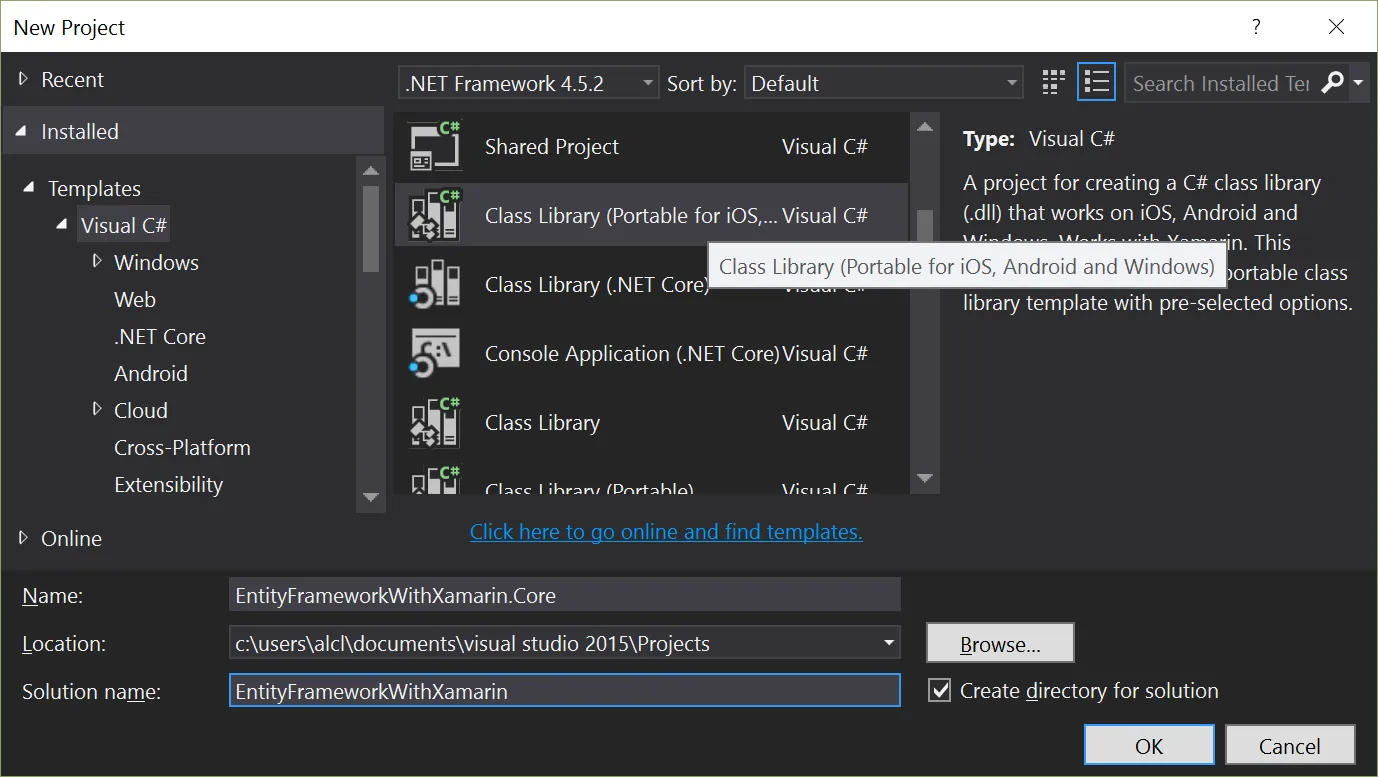Click template list scrollbar up arrow
Viewport: 1378px width, 777px height.
pos(925,126)
